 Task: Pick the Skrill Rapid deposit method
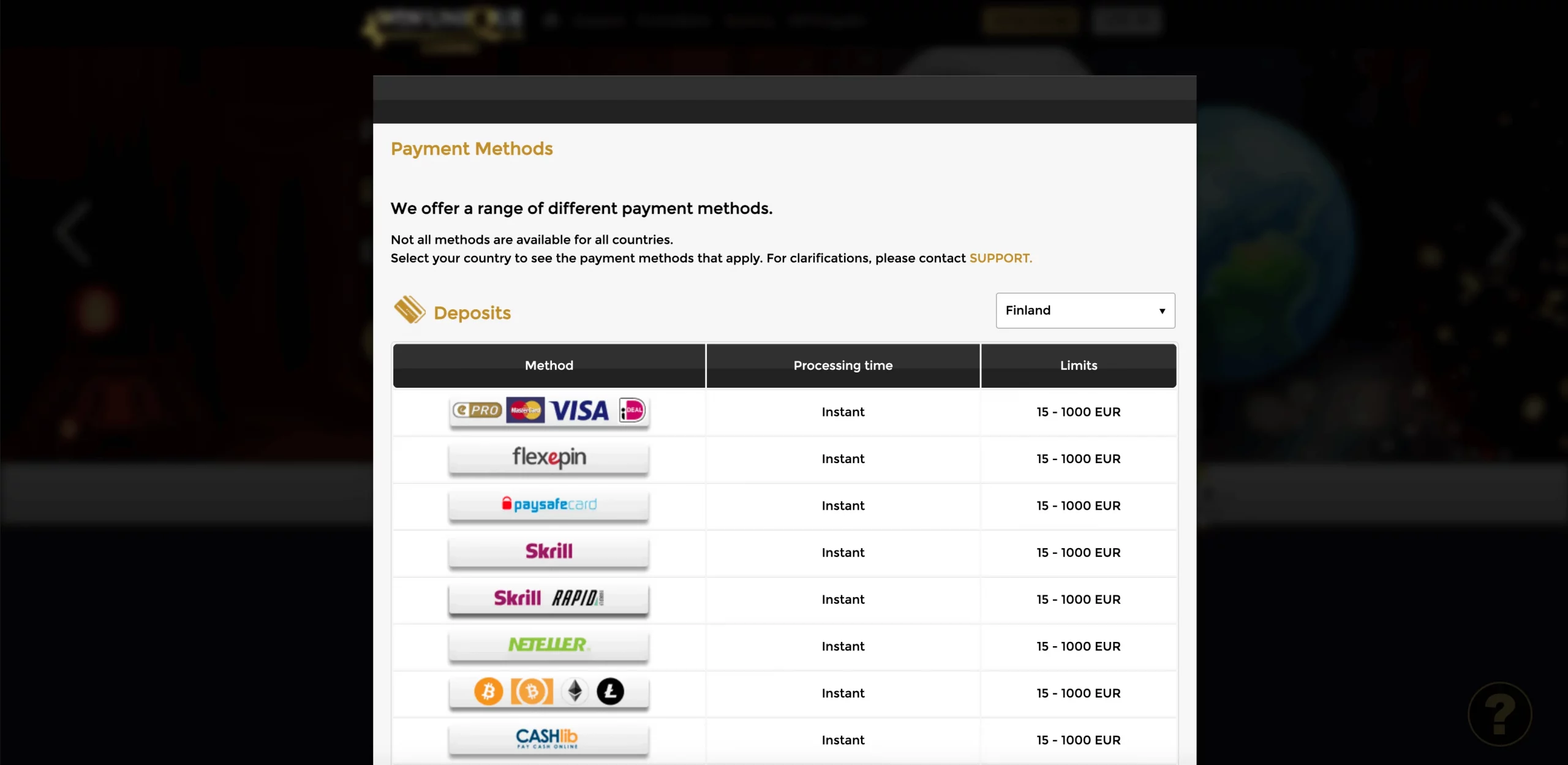[549, 599]
